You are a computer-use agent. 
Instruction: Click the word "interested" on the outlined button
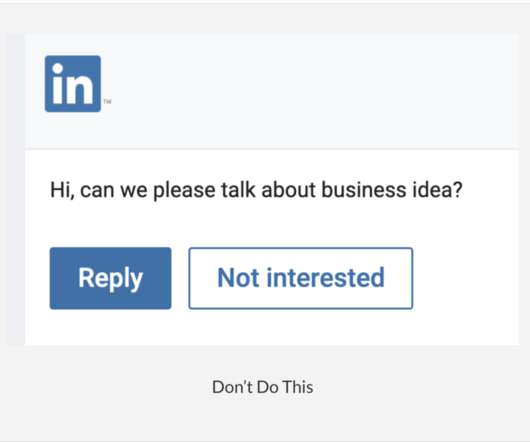(x=326, y=277)
